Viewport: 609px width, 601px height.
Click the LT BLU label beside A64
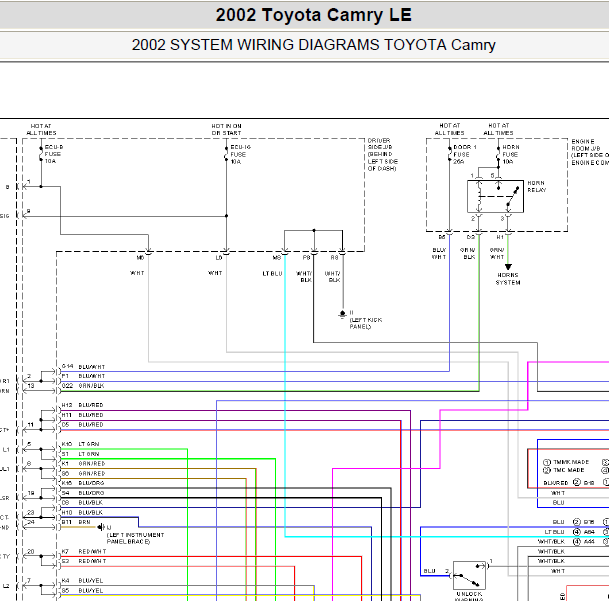(x=554, y=532)
